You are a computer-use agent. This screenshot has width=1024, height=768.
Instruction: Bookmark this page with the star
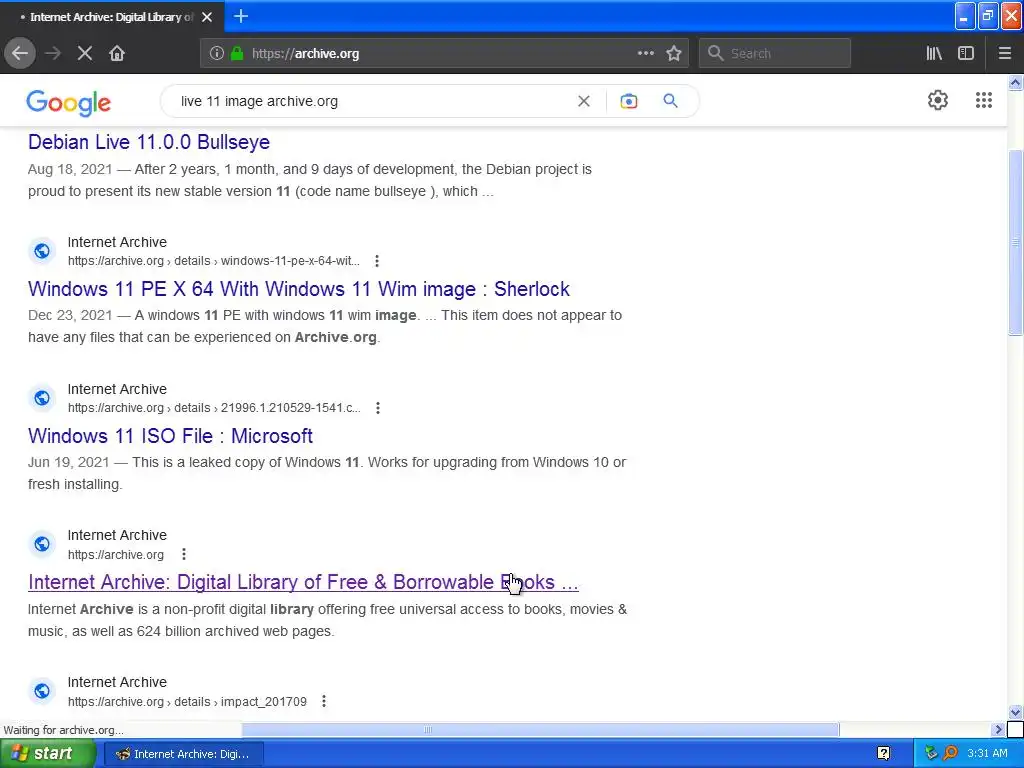click(674, 54)
